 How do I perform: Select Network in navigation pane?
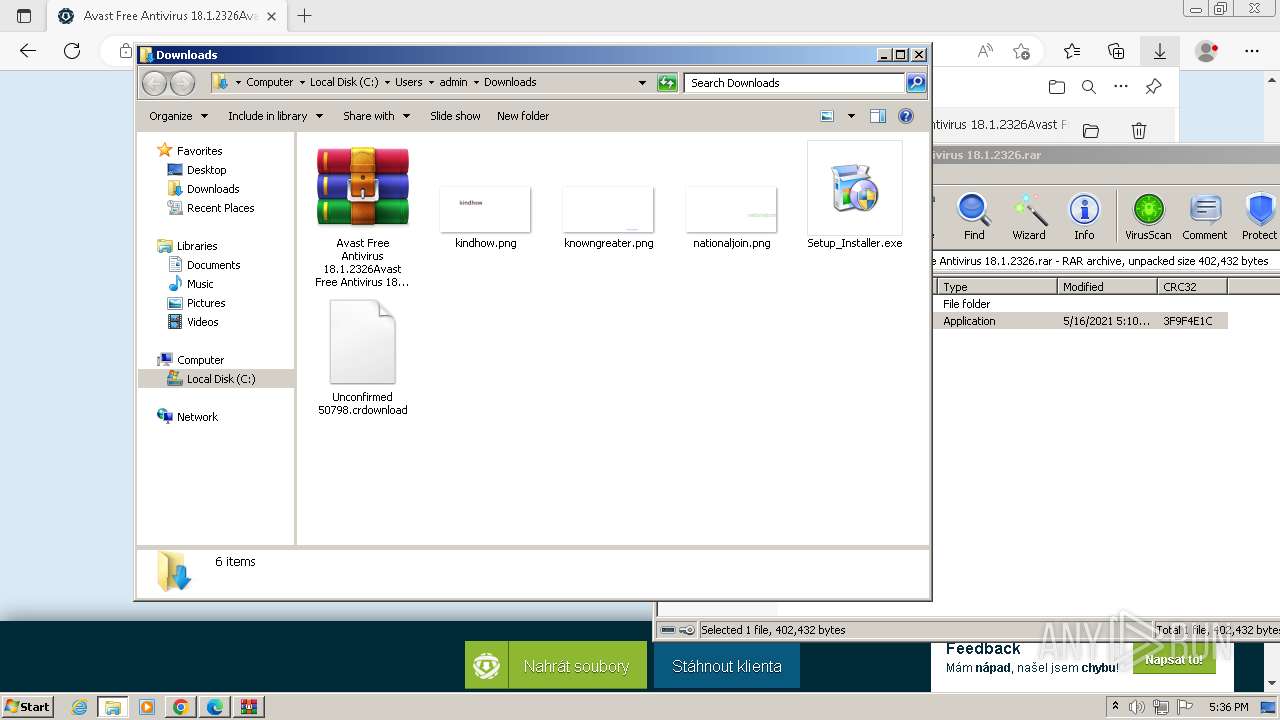point(197,417)
